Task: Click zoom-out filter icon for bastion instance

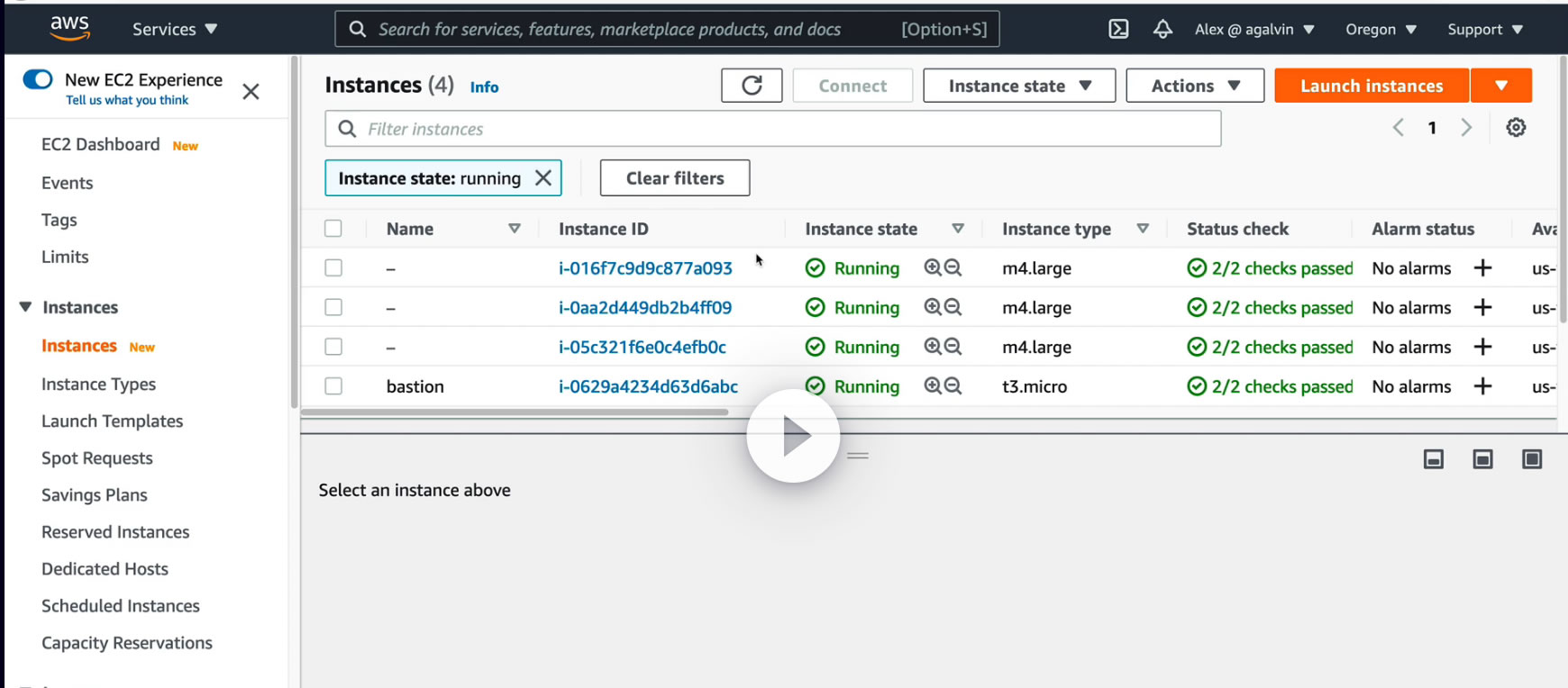Action: pyautogui.click(x=953, y=386)
